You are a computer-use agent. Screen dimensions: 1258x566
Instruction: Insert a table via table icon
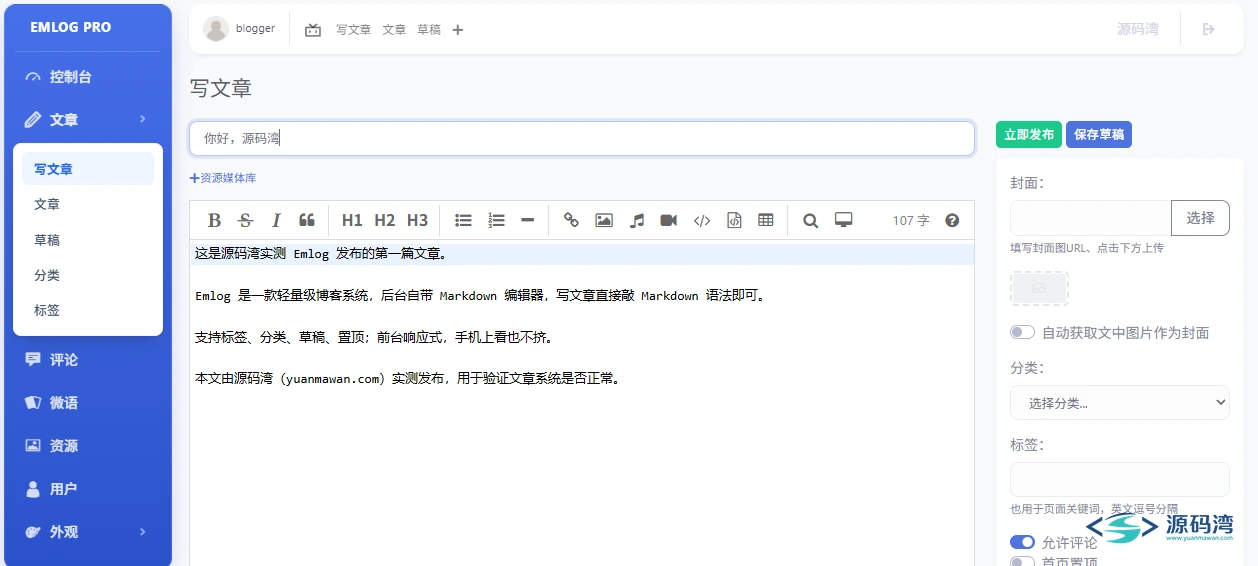(x=766, y=220)
